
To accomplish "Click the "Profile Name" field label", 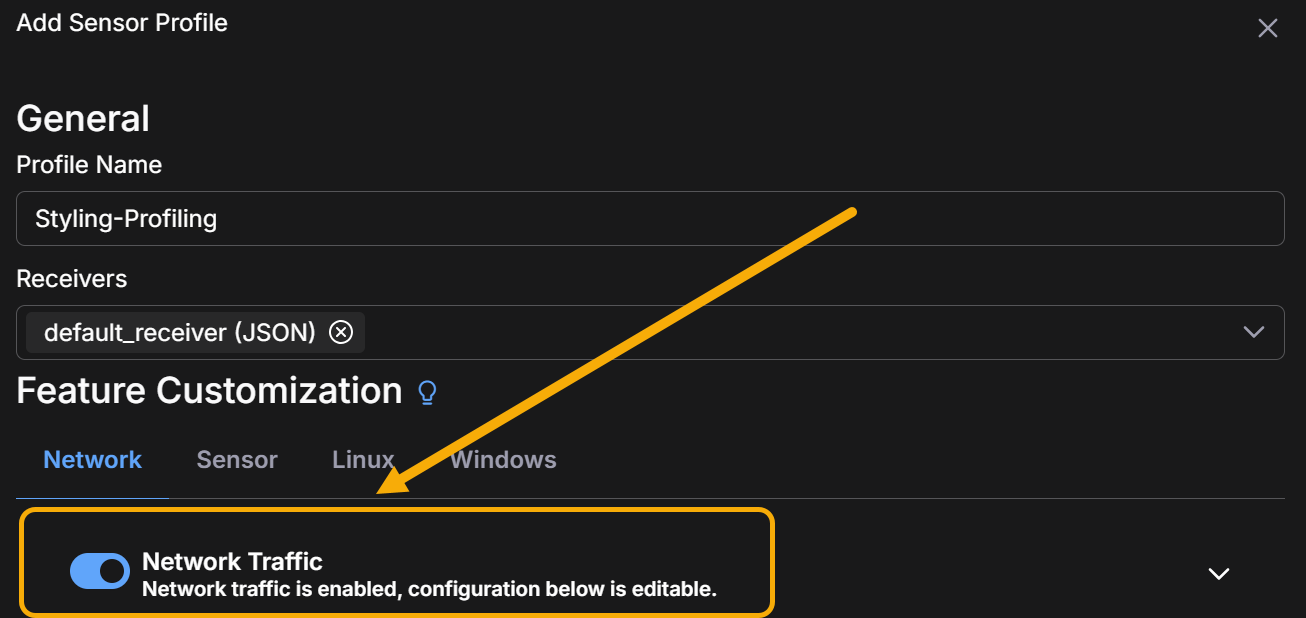I will coord(89,164).
